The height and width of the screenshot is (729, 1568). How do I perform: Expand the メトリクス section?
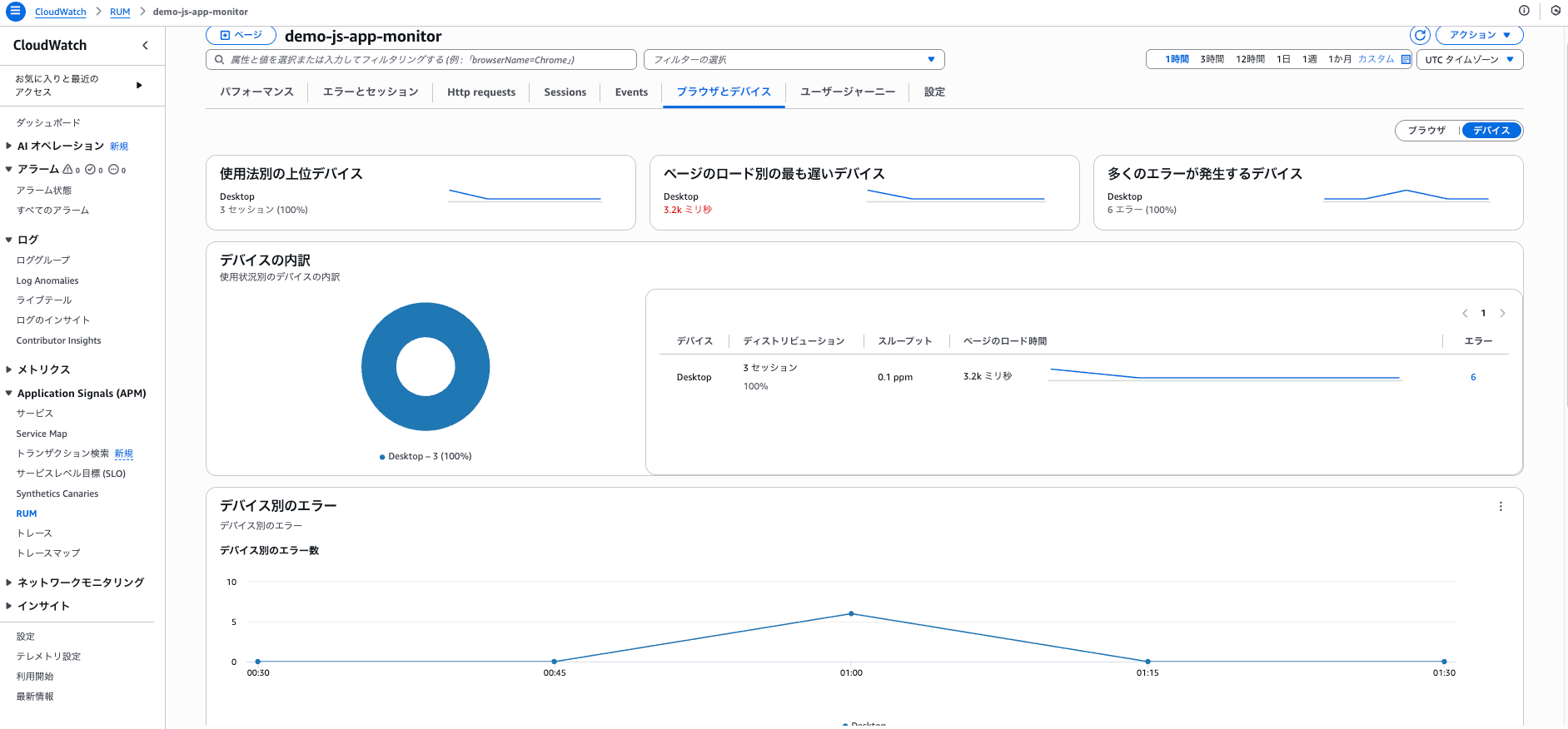8,369
